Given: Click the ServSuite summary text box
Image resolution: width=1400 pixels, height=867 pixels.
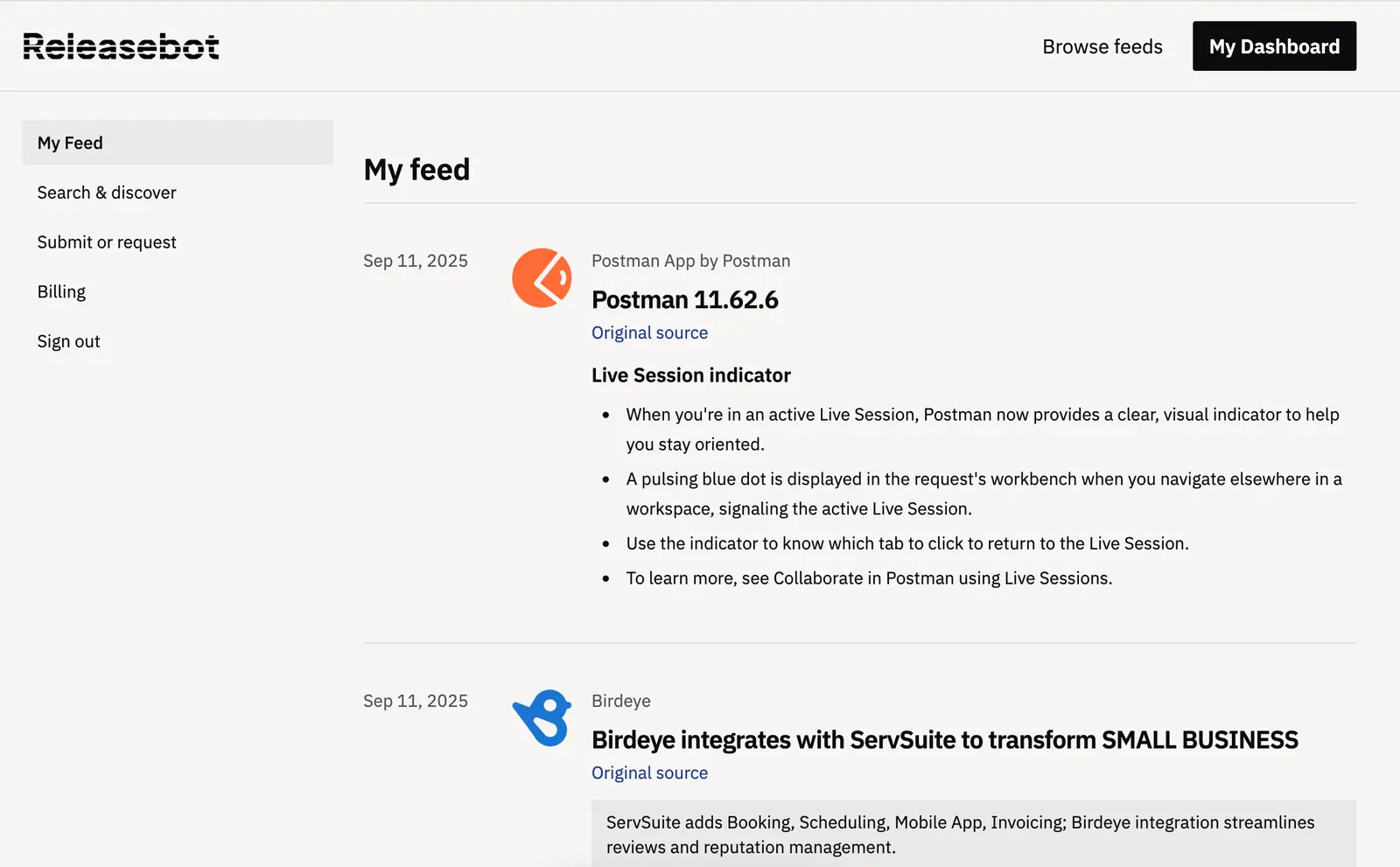Looking at the screenshot, I should (x=960, y=834).
